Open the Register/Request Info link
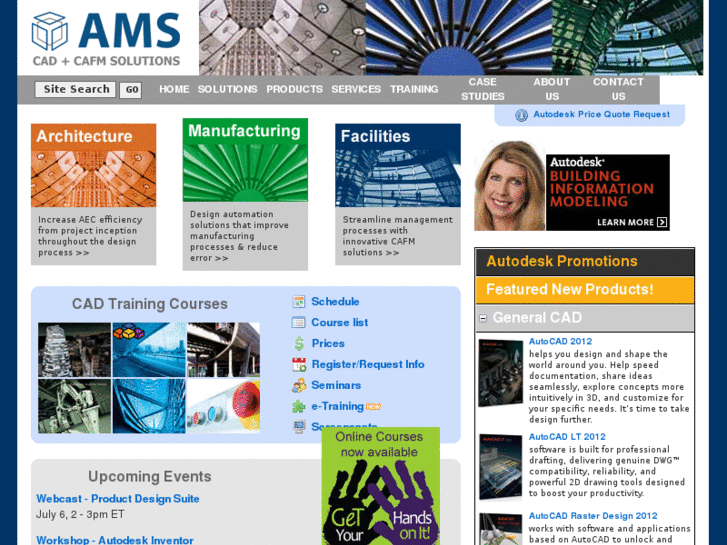This screenshot has width=727, height=545. (x=368, y=365)
